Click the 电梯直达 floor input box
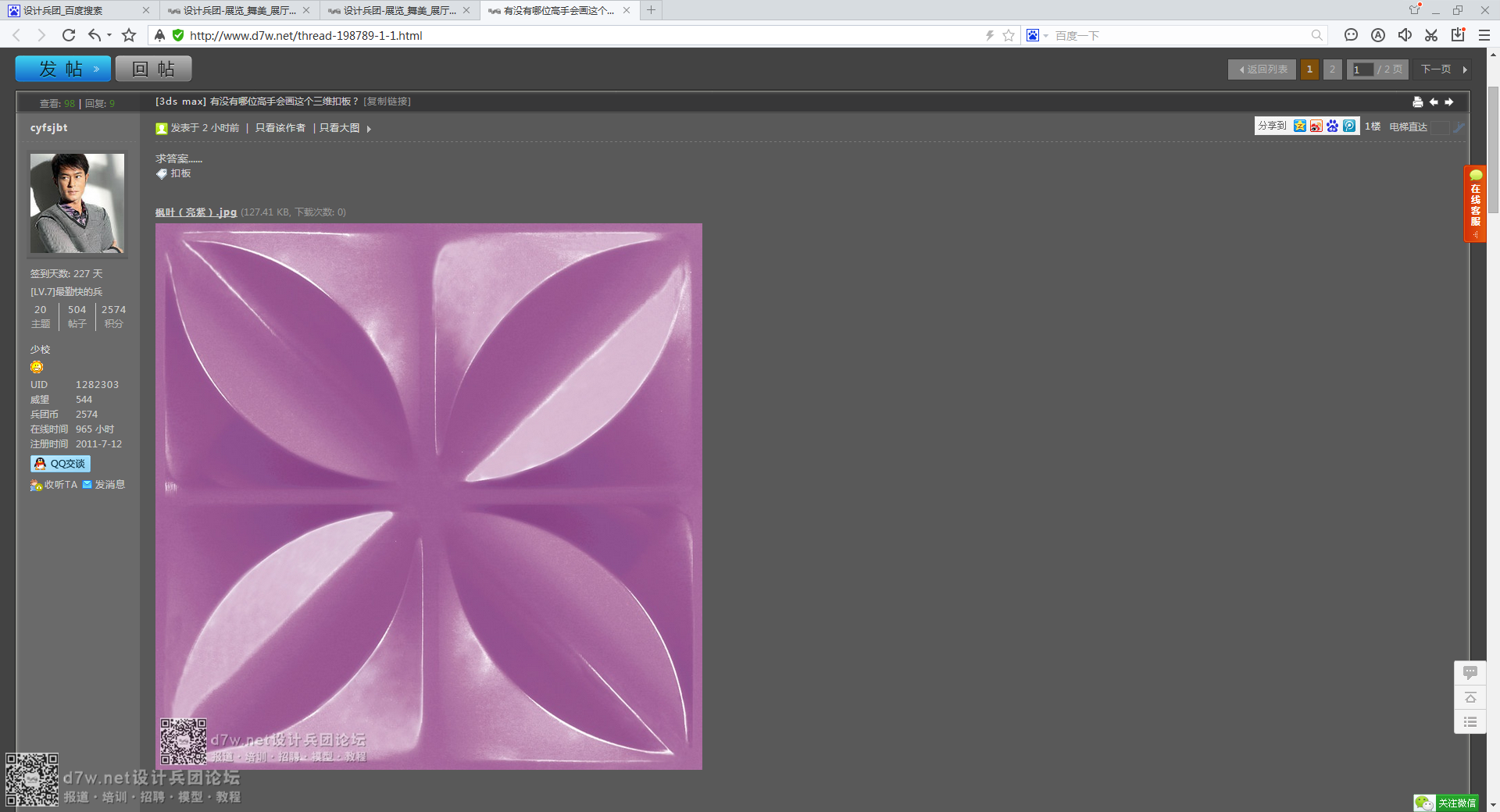This screenshot has height=812, width=1500. pyautogui.click(x=1439, y=127)
